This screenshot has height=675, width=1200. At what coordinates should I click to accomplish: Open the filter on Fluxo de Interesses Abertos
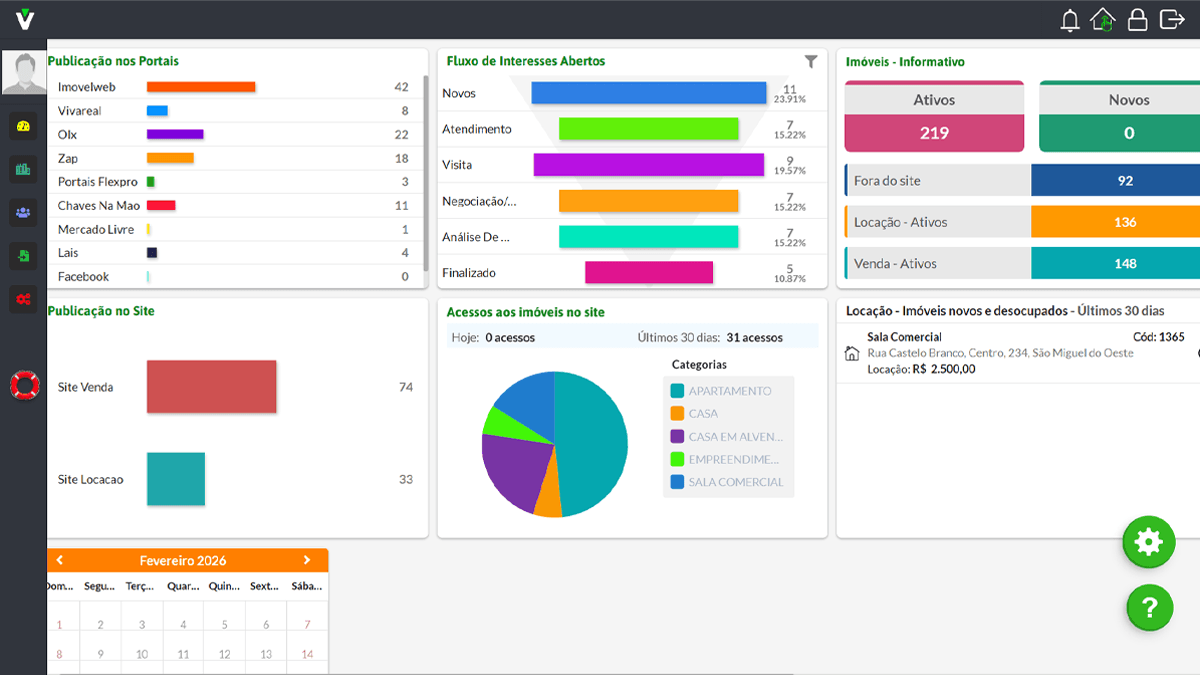[x=810, y=61]
